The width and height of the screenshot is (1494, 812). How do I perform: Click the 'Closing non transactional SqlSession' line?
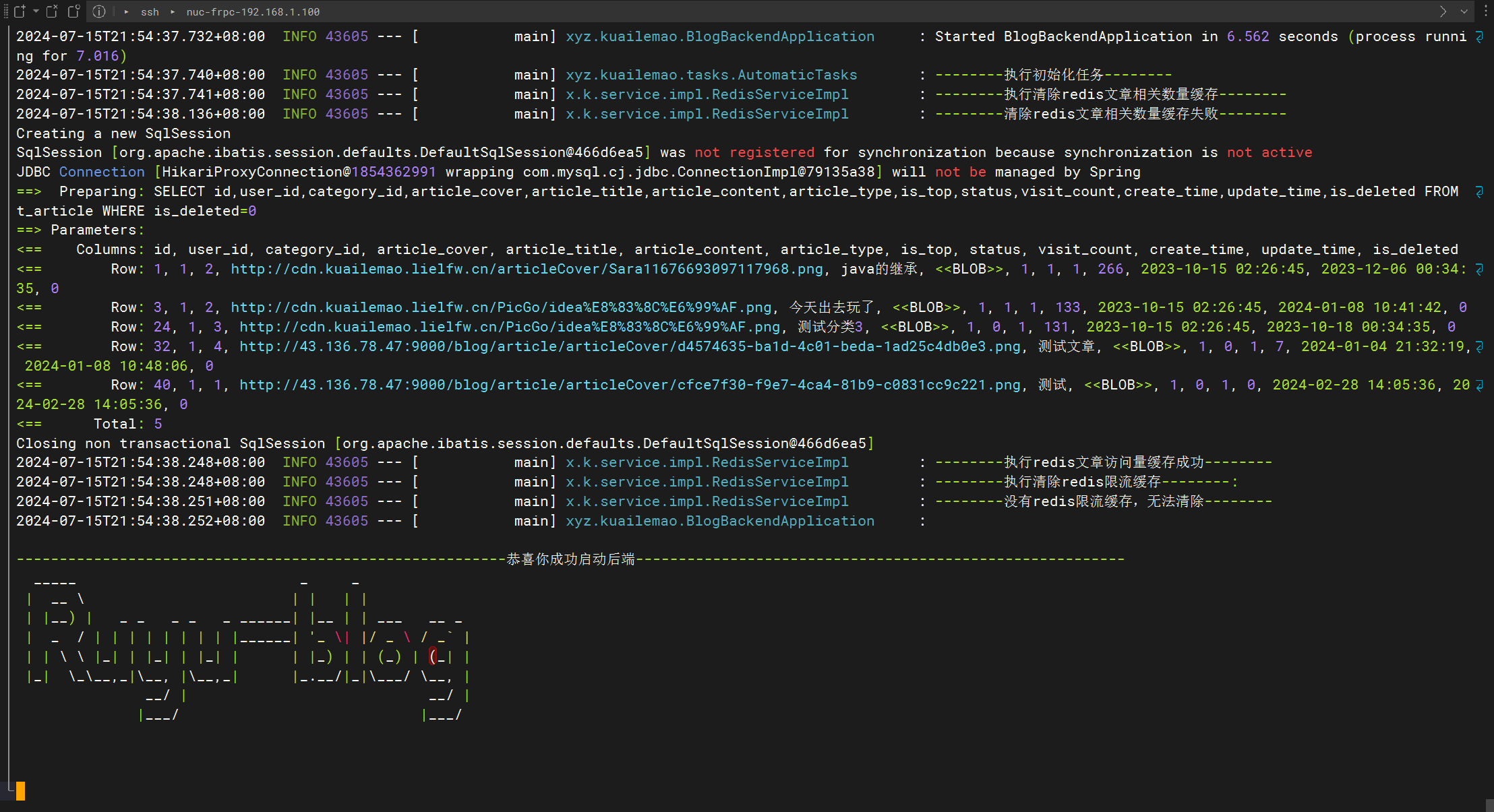point(445,443)
